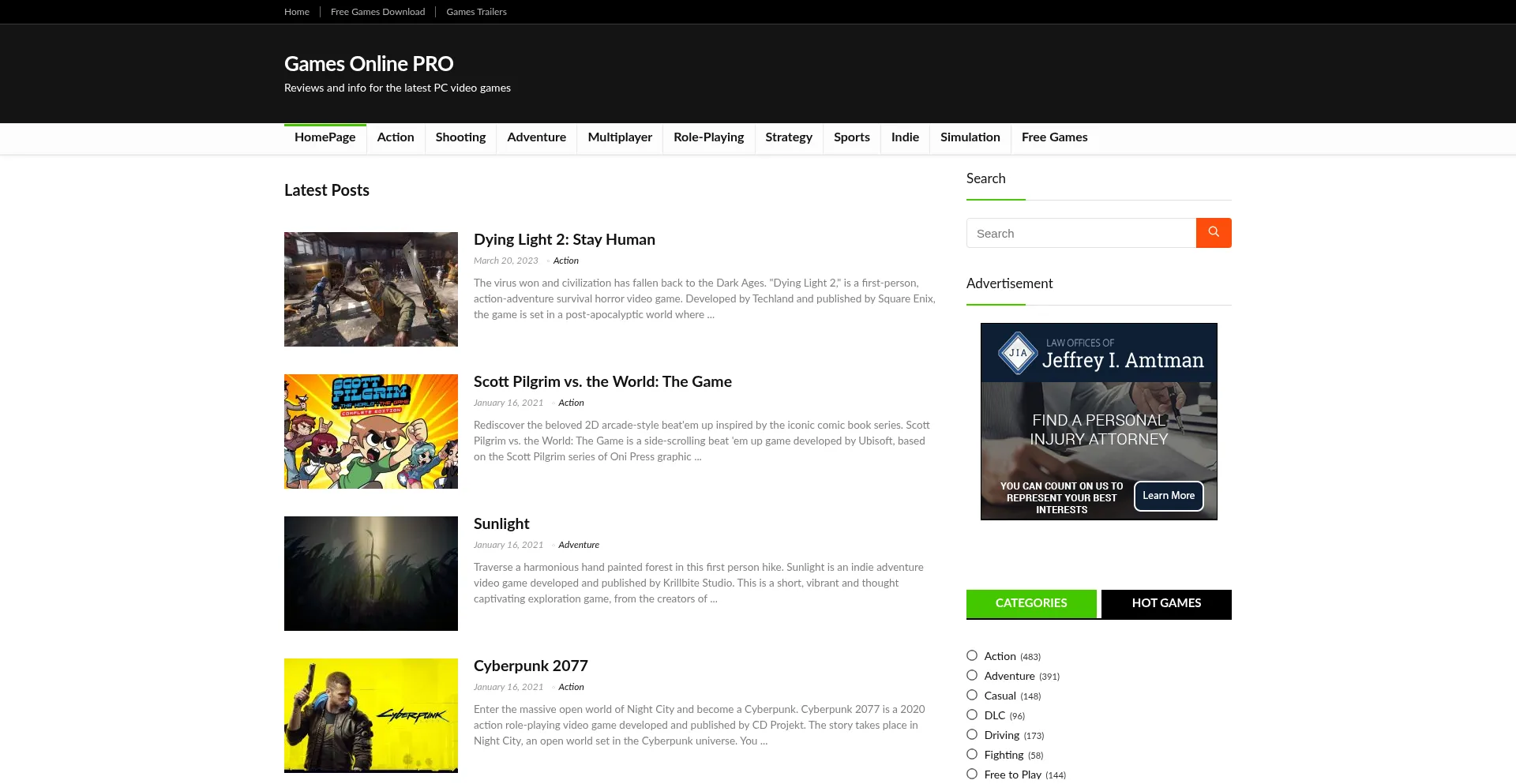The height and width of the screenshot is (784, 1516).
Task: Select the Adventure category radio button
Action: click(971, 675)
